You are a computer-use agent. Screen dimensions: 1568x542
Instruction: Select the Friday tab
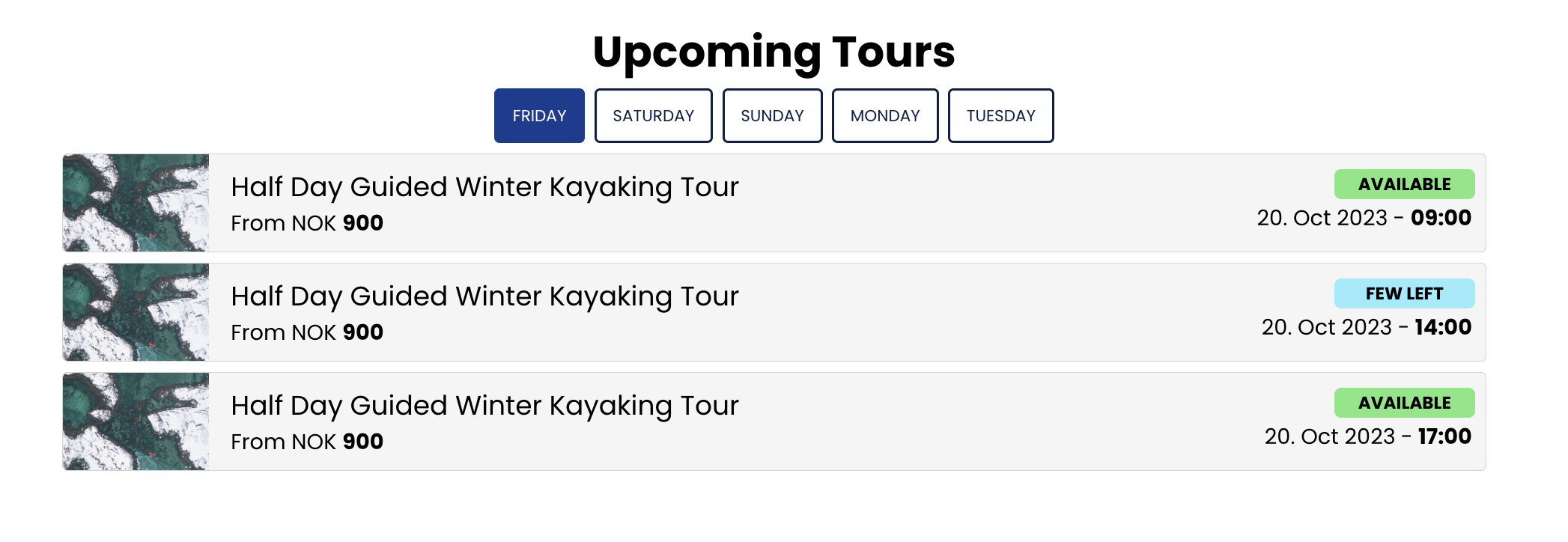539,115
